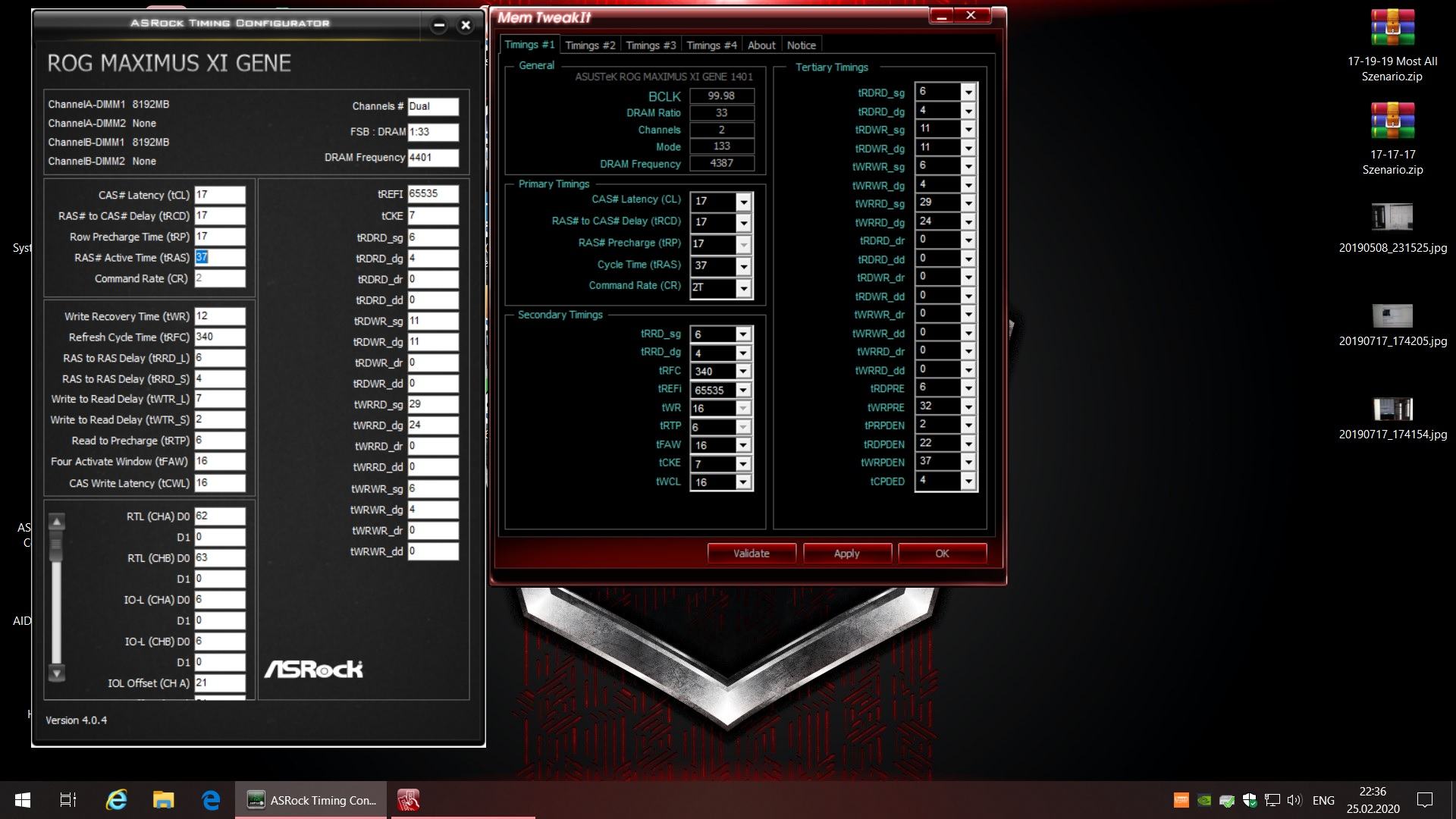Click RAS# Active Time (tRAS) field in ASRock

220,258
